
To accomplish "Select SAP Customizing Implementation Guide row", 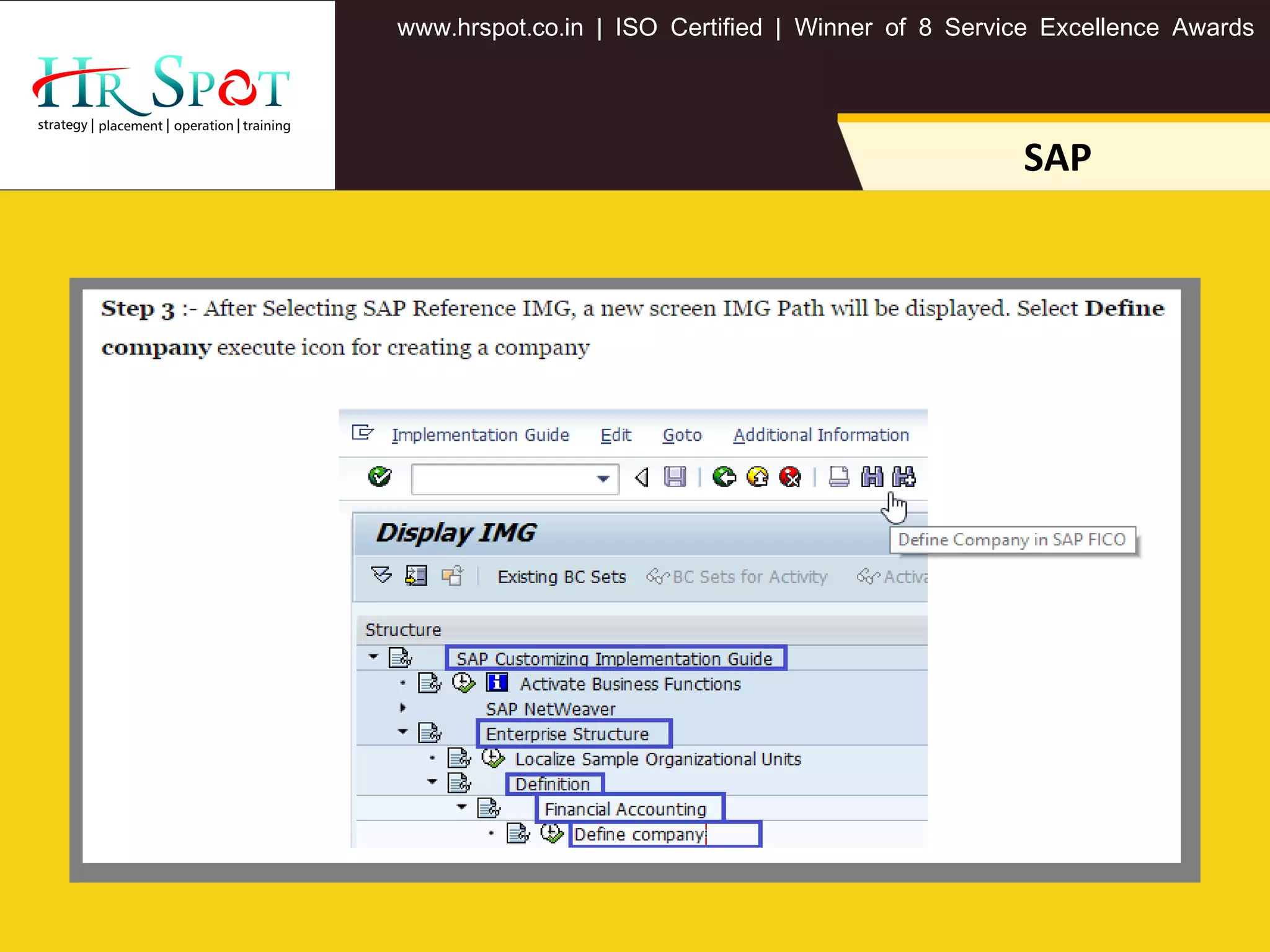I will point(642,658).
